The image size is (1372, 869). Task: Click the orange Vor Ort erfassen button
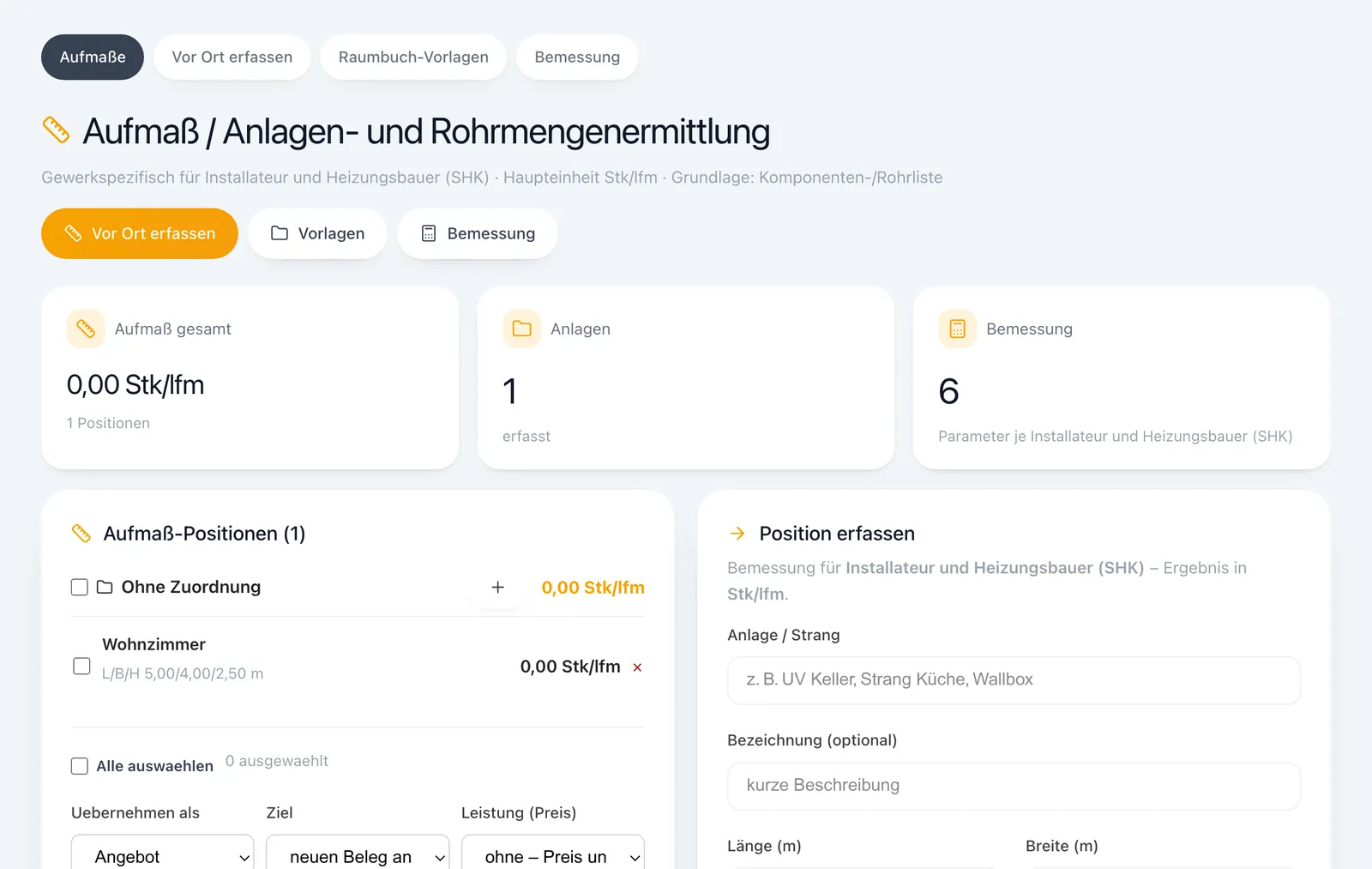pos(140,233)
